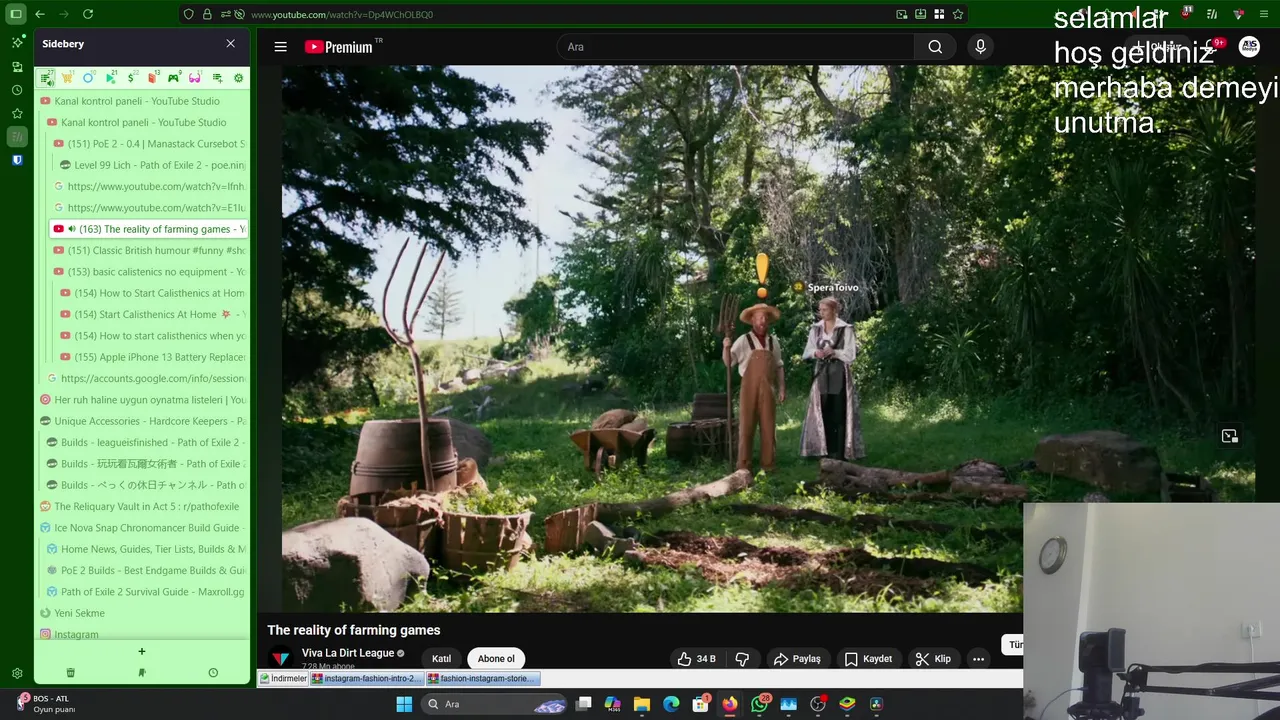
Task: Select Yeni Sekme tab in Sidebery
Action: coord(142,613)
